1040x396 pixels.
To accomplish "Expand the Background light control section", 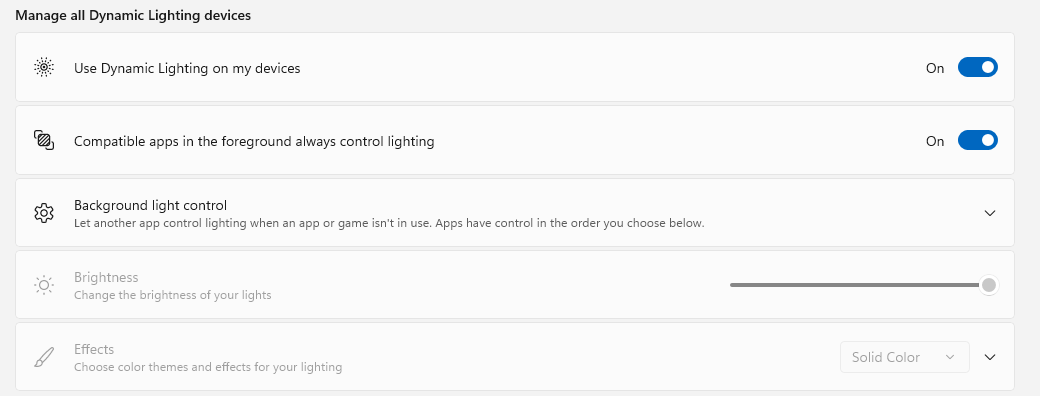I will point(990,213).
